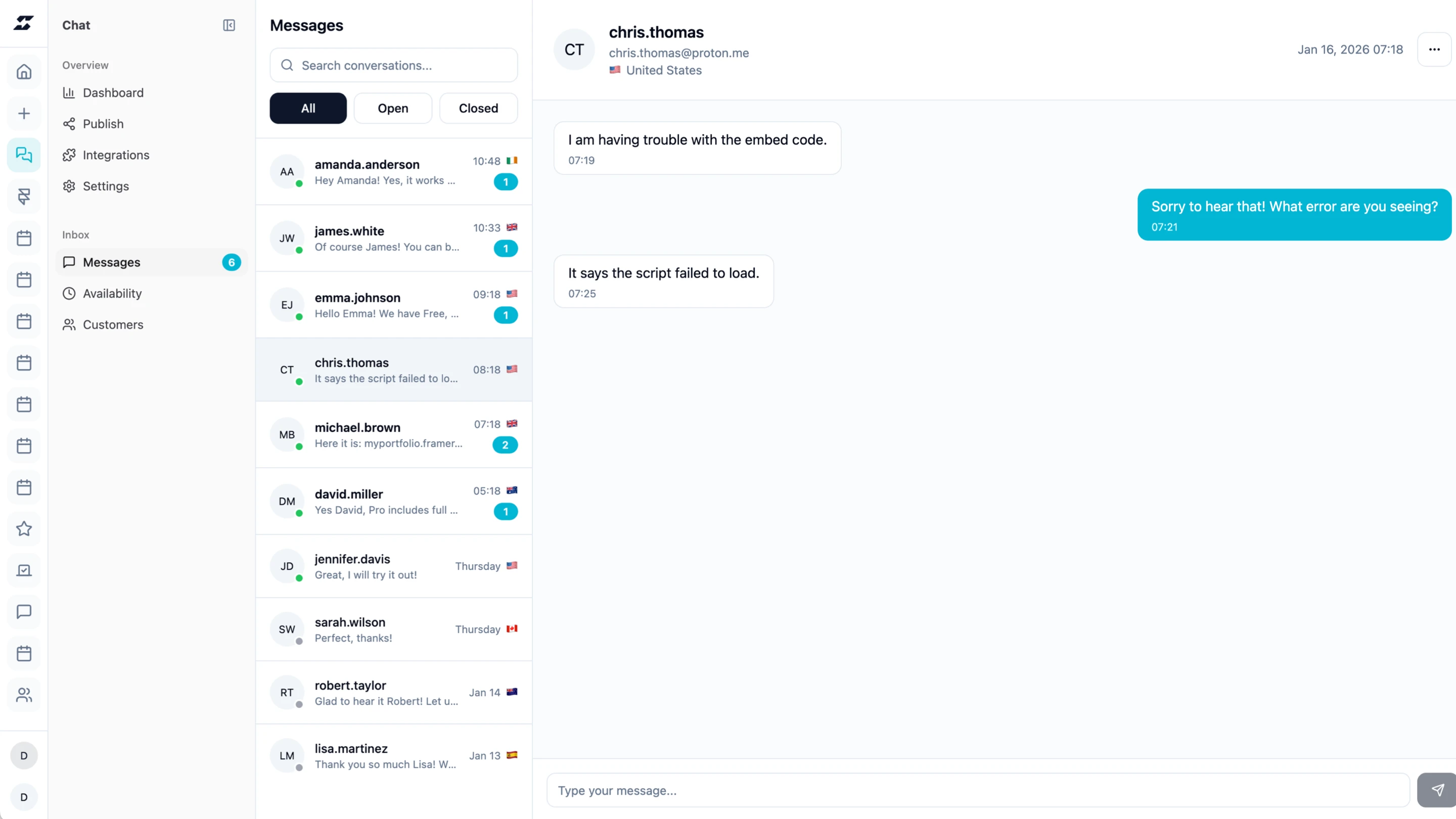Screen dimensions: 1456x819
Task: Click the plus icon in left rail
Action: coord(24,114)
